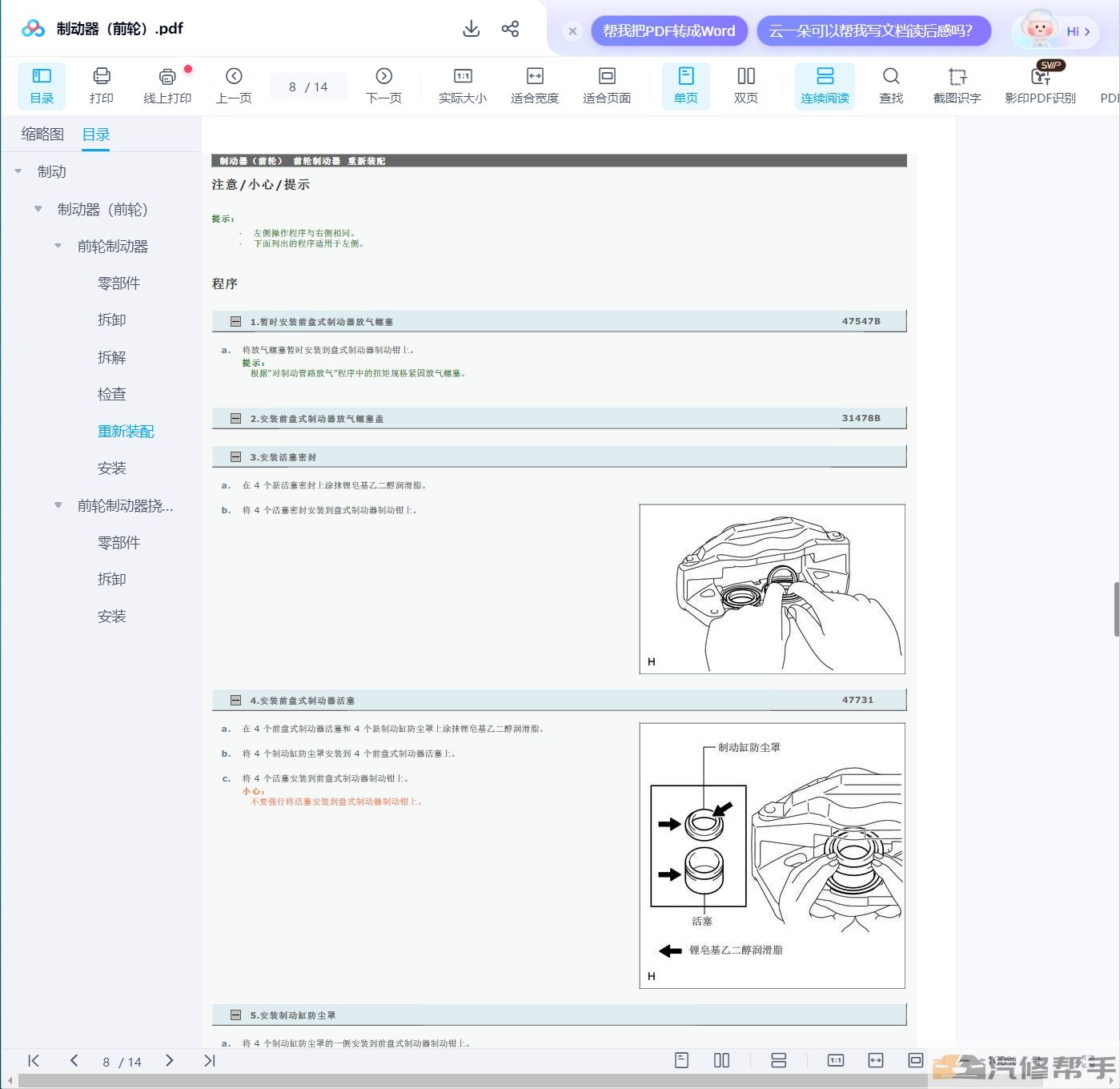Click 帮我把PDF转成Word suggestion
This screenshot has height=1089, width=1120.
point(669,31)
